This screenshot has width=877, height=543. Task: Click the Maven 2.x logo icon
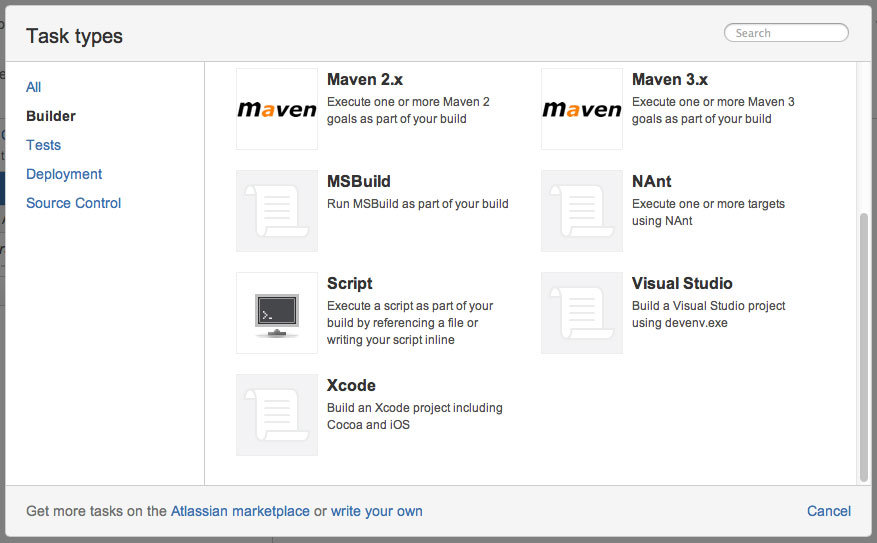tap(277, 109)
